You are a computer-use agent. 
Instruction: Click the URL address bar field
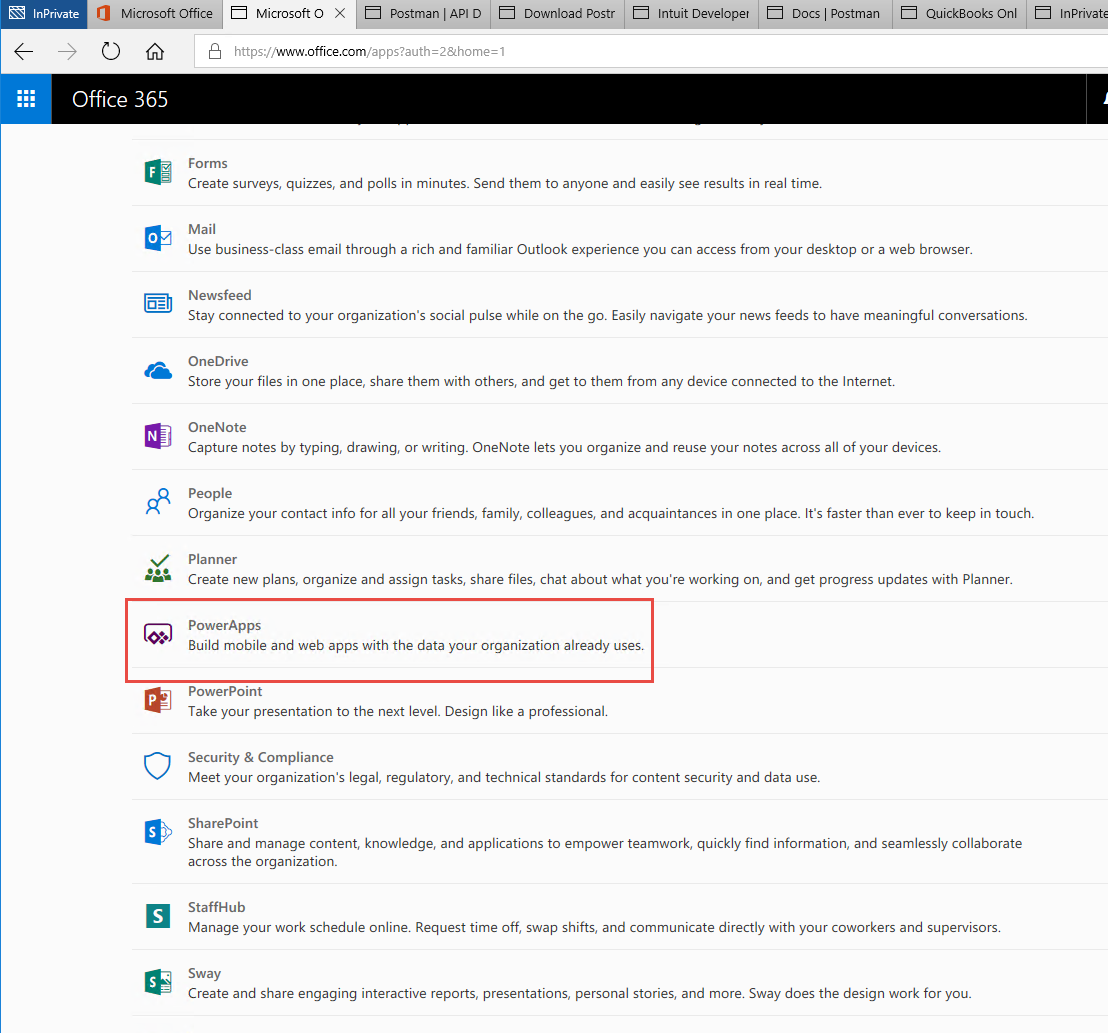tap(650, 51)
